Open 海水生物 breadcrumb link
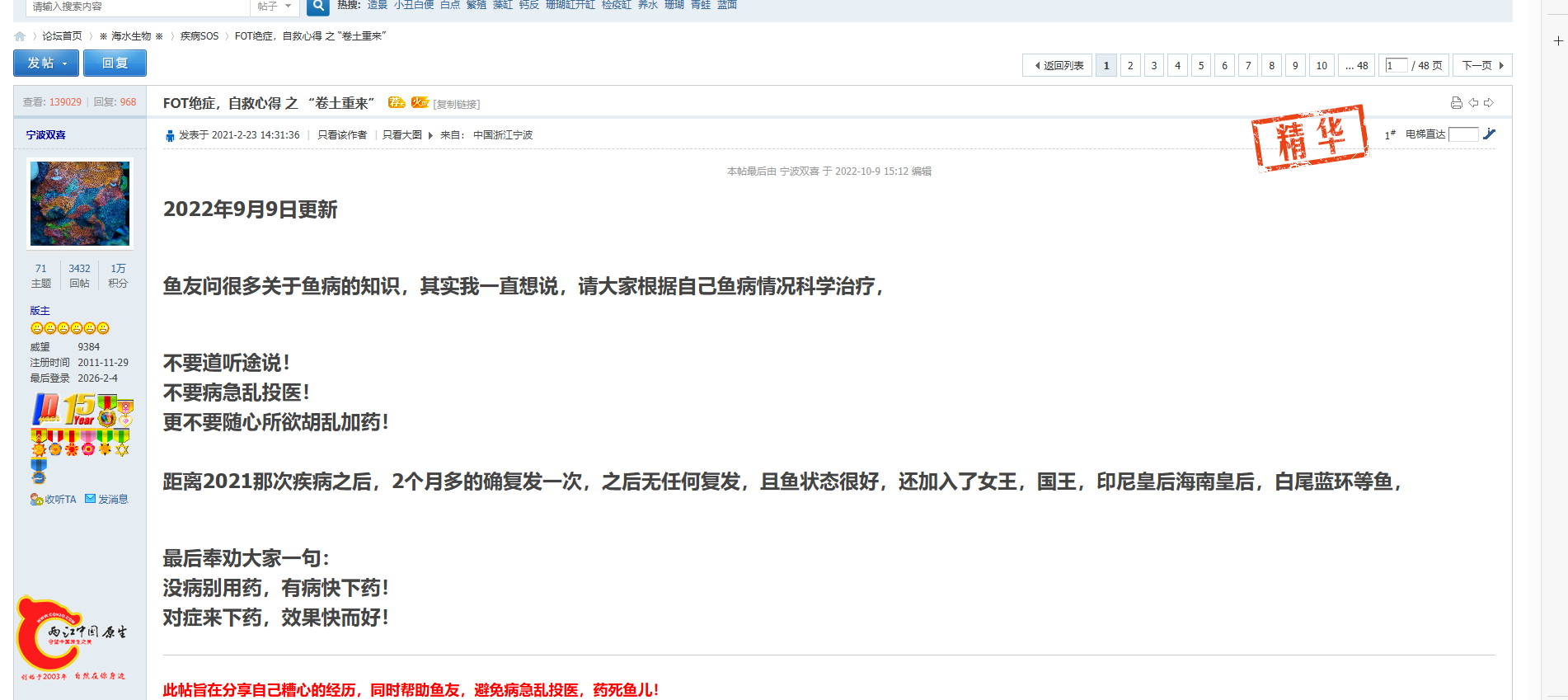 coord(131,36)
